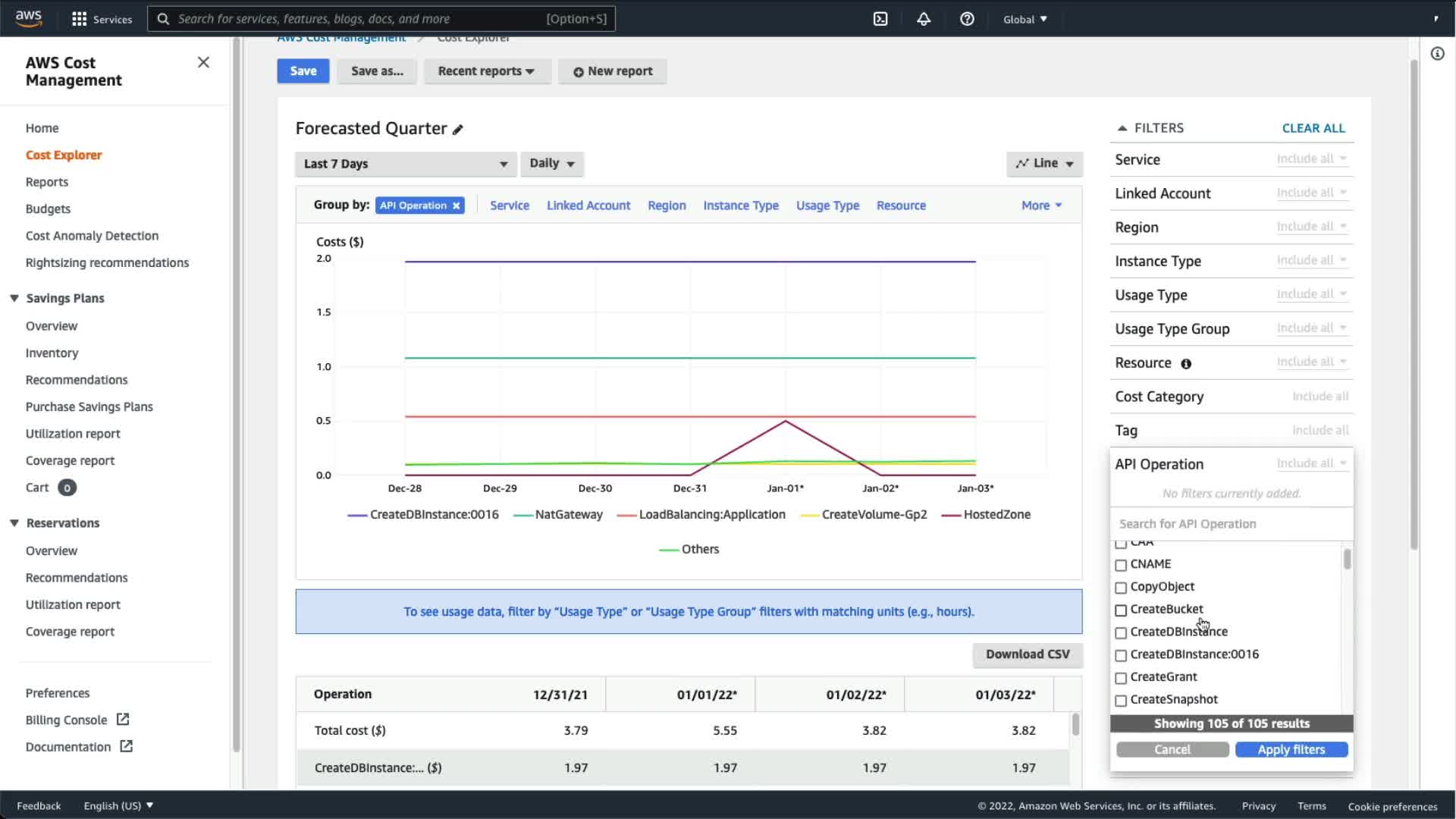Open the Last 7 Days date dropdown
The image size is (1456, 819).
(x=406, y=164)
